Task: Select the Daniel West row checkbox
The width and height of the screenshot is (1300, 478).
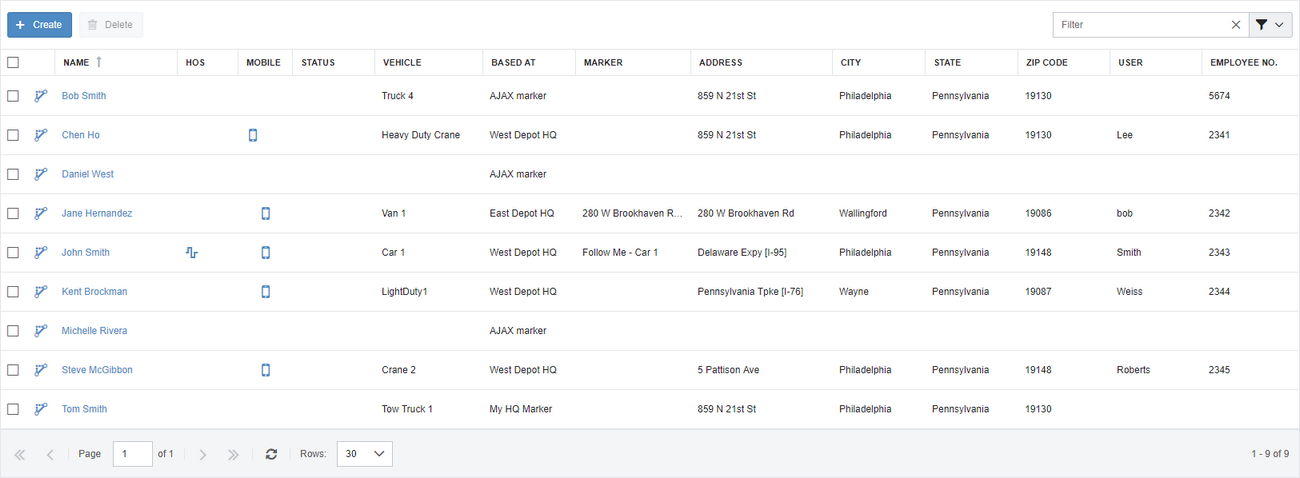Action: coord(13,174)
